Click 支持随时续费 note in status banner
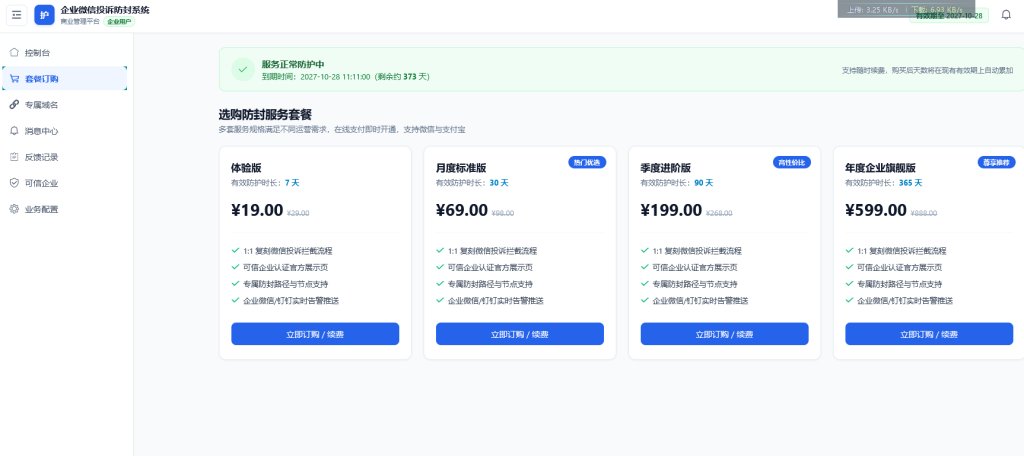 (x=927, y=69)
